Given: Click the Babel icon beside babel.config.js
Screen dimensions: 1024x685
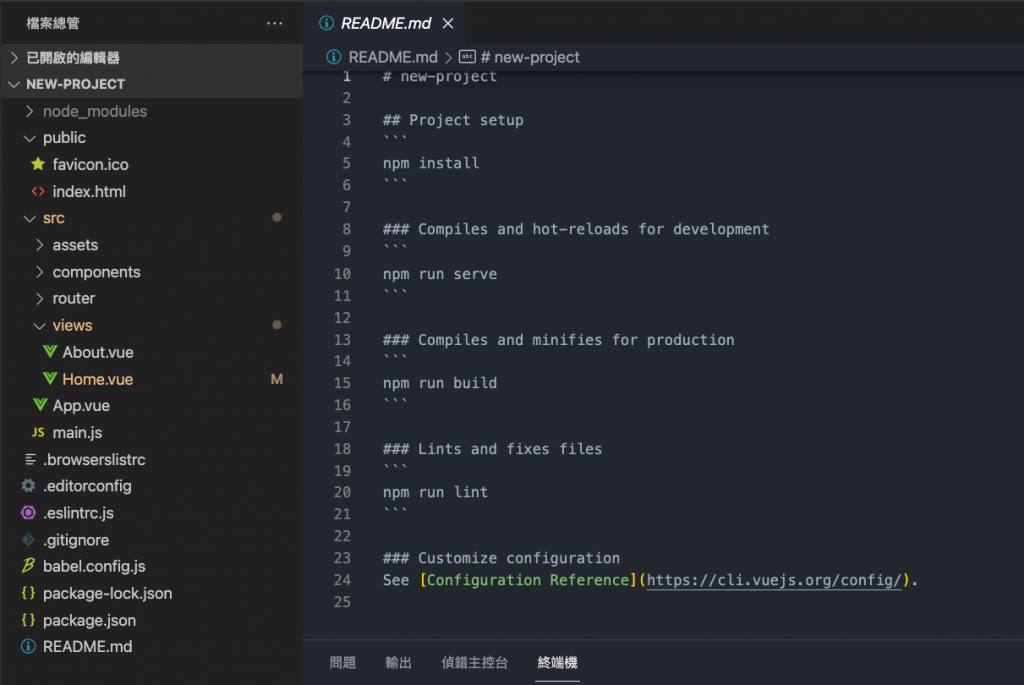Looking at the screenshot, I should click(28, 566).
